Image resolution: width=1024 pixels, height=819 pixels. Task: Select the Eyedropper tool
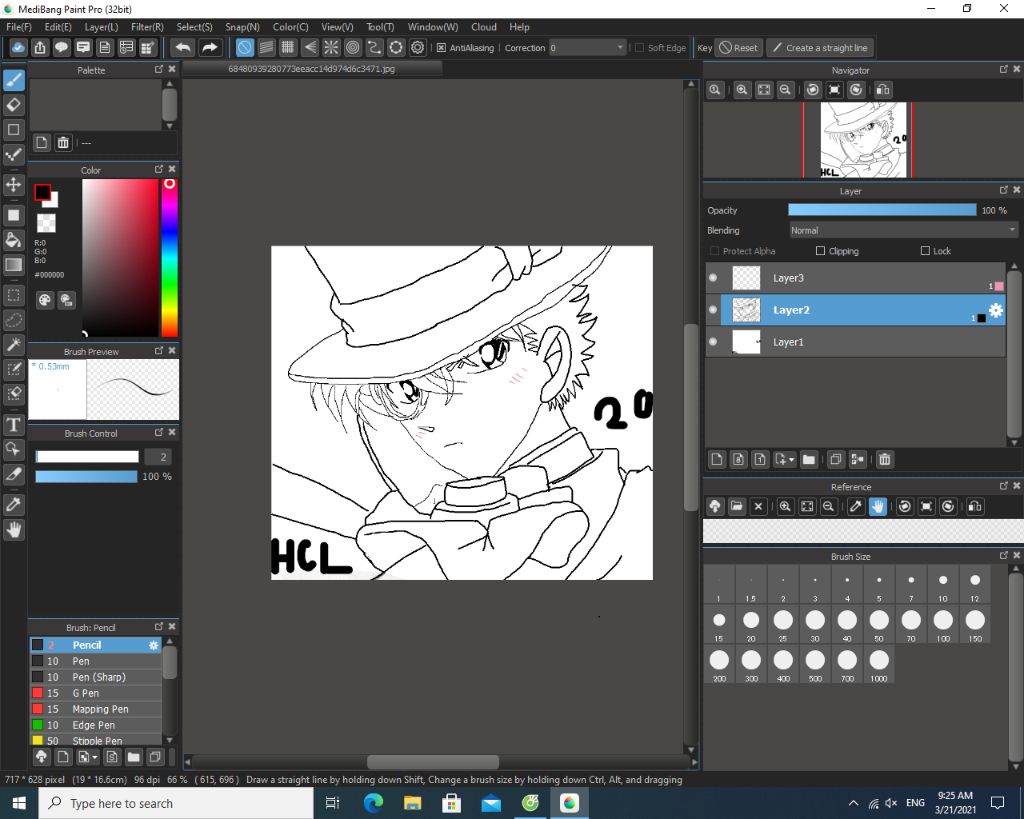tap(14, 504)
